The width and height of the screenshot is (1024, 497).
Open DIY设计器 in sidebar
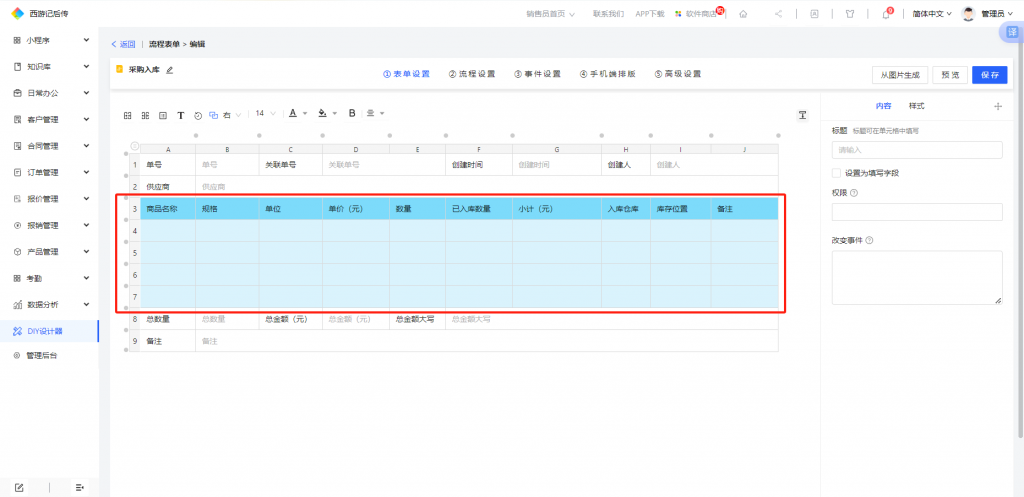click(x=50, y=331)
